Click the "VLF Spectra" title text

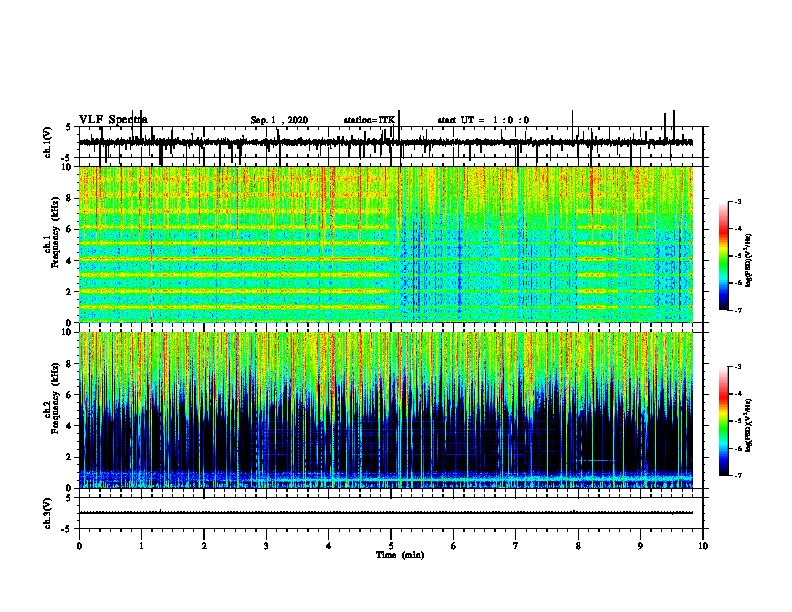113,120
